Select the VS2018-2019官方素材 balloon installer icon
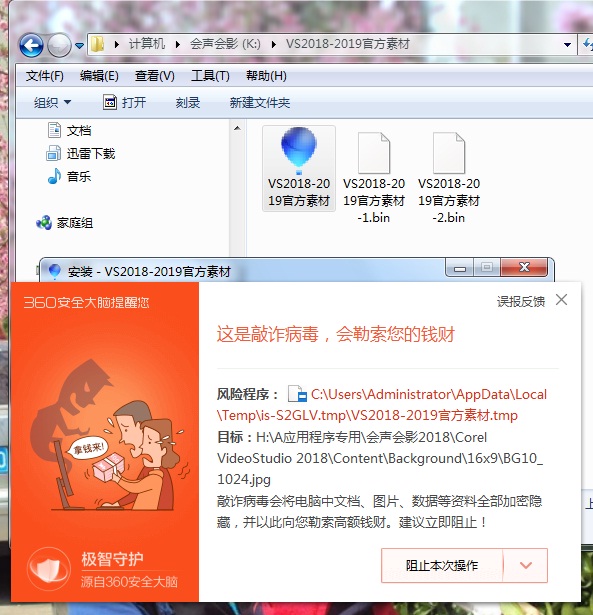593x615 pixels. pyautogui.click(x=298, y=151)
